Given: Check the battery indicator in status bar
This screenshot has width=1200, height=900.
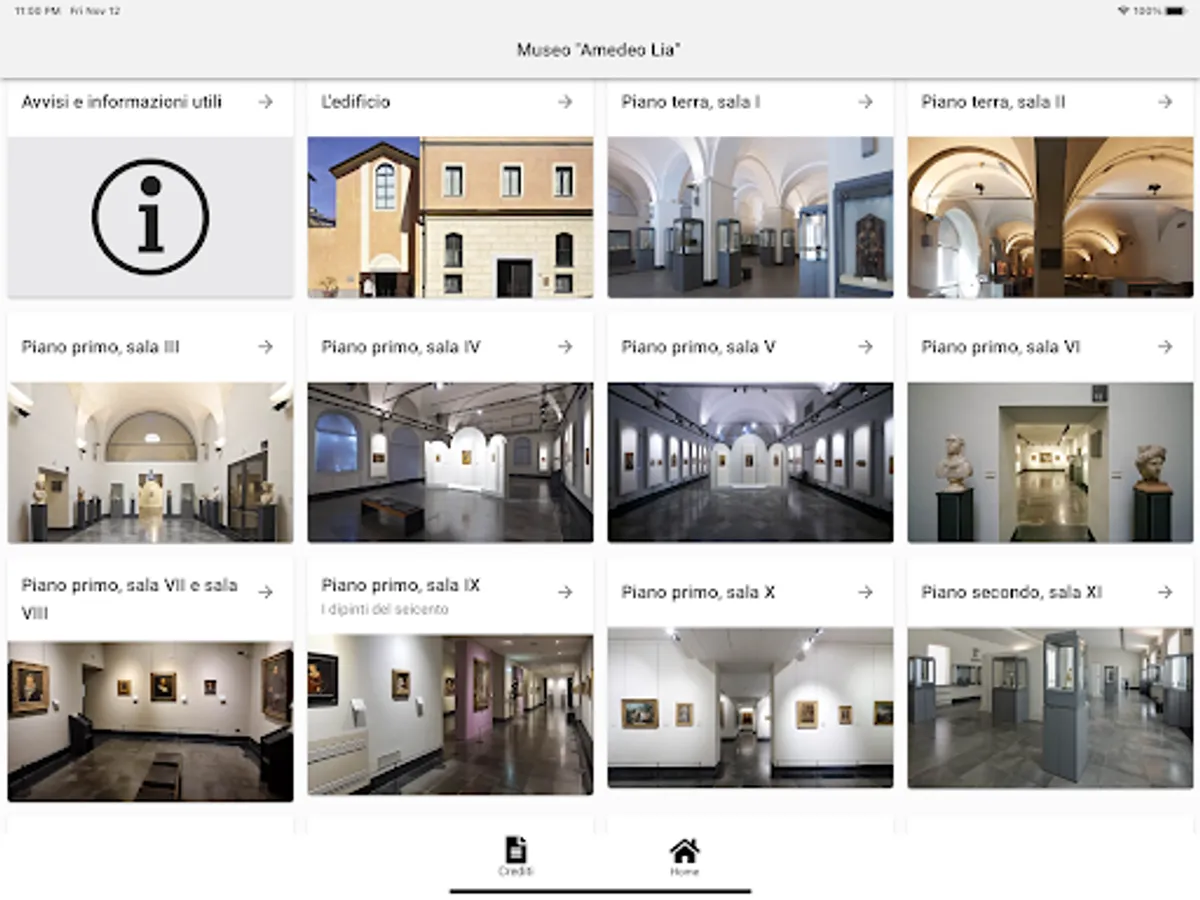Looking at the screenshot, I should coord(1175,11).
